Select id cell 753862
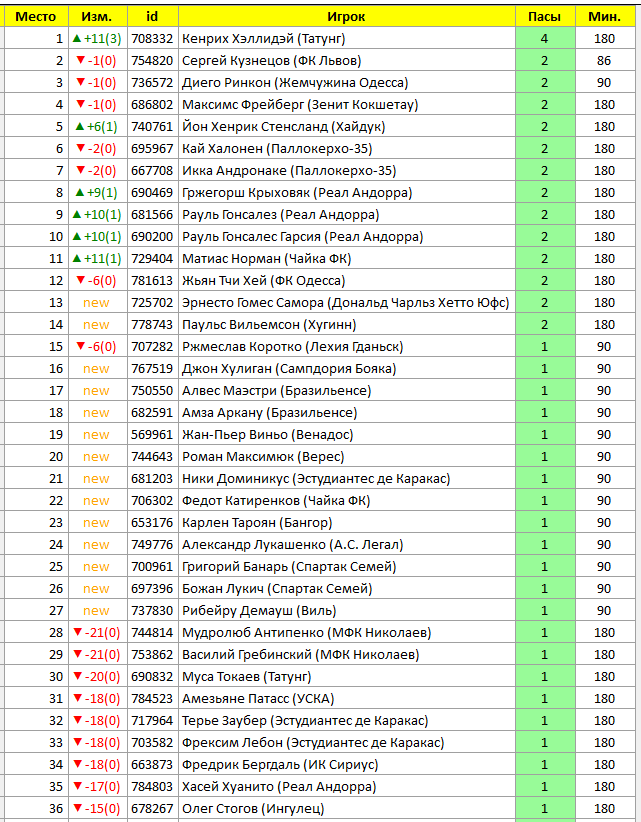 coord(152,655)
